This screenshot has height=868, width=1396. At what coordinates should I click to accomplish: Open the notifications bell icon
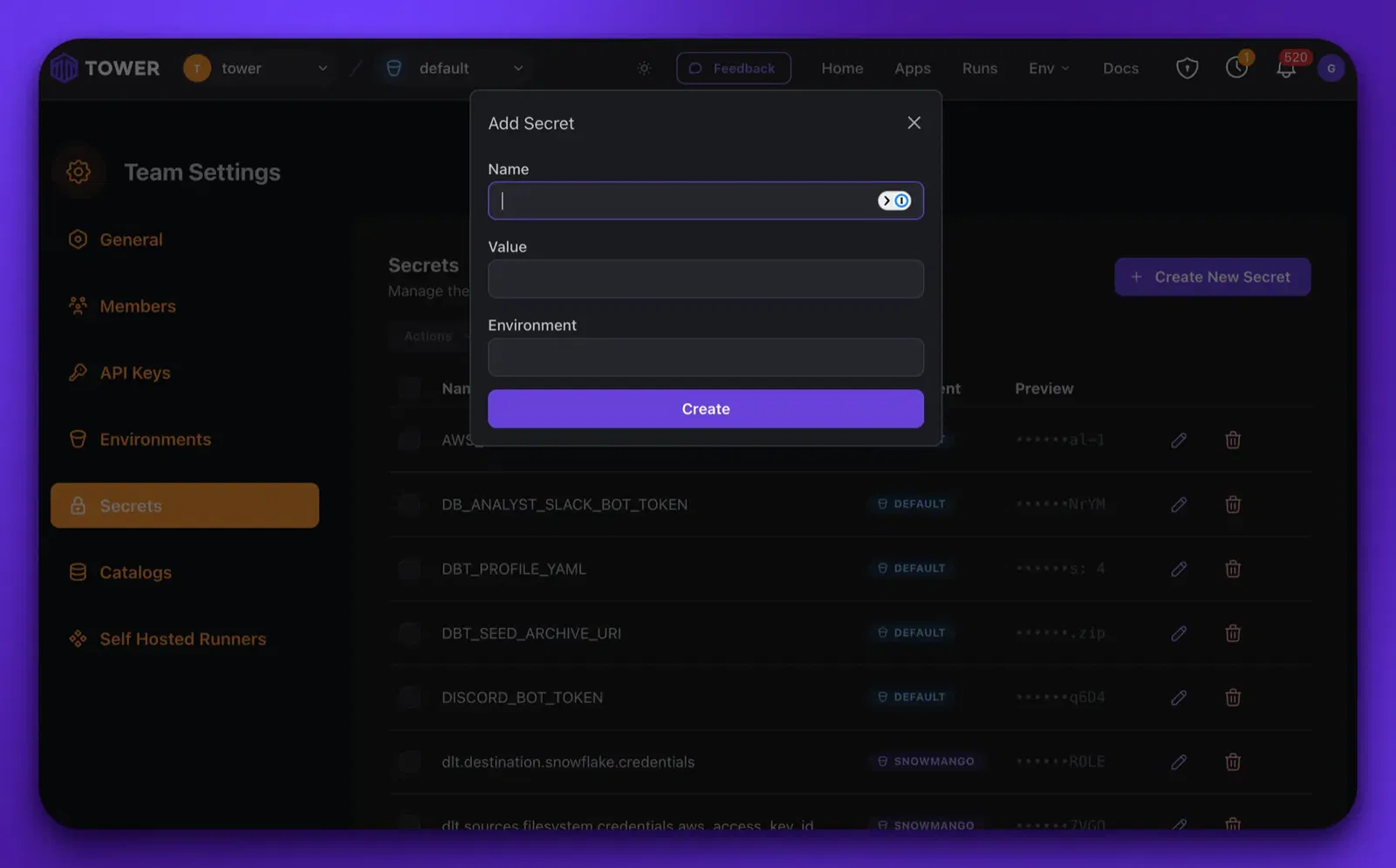point(1285,69)
